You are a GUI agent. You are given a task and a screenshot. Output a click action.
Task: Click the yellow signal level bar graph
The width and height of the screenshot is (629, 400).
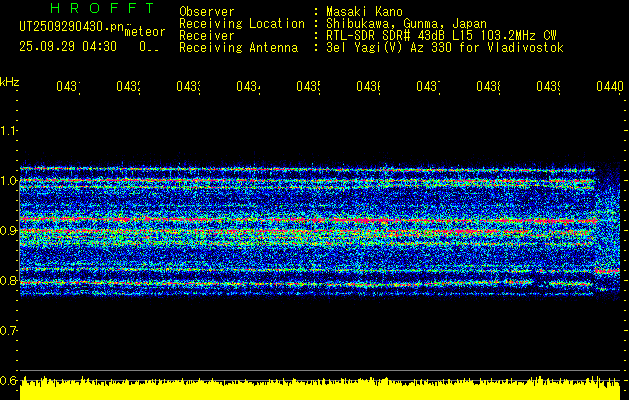320,389
